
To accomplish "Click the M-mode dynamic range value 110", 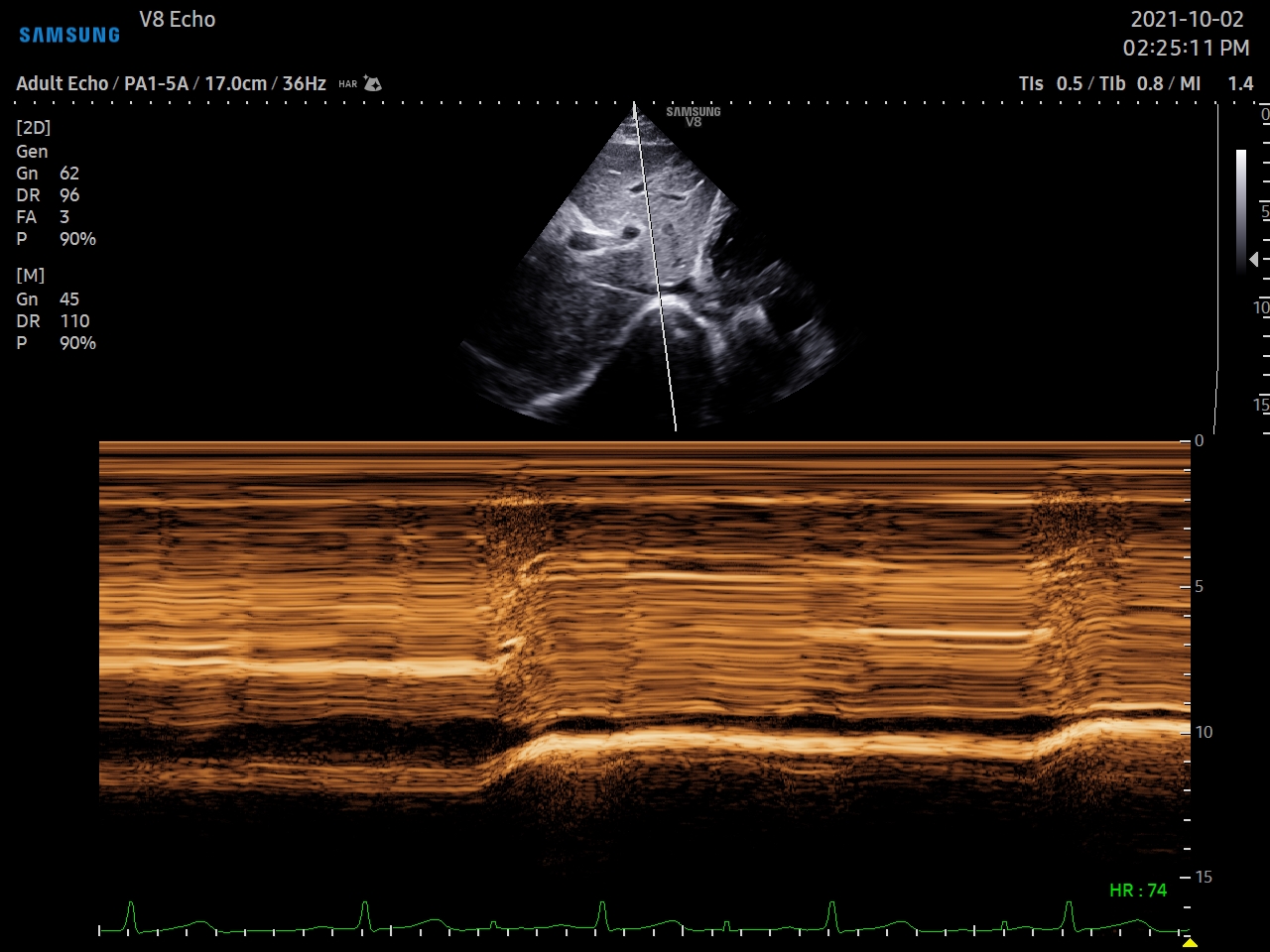I will tap(74, 321).
